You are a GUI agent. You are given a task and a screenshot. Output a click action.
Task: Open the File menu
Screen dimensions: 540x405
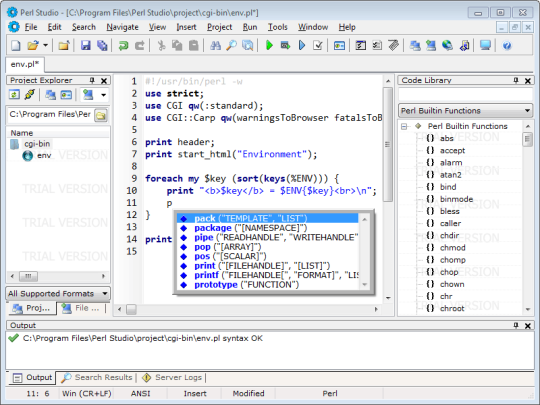tap(31, 27)
